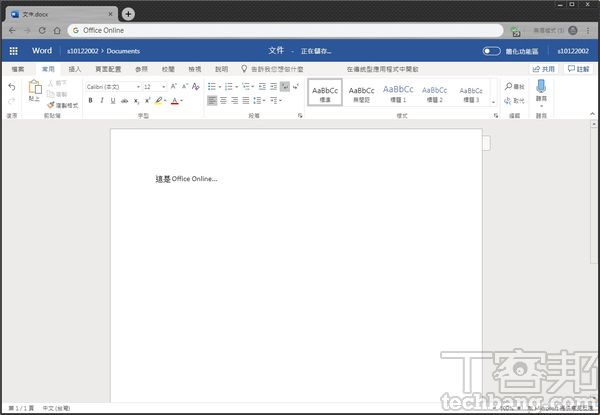
Task: Apply the yellow highlighter color
Action: [x=158, y=101]
